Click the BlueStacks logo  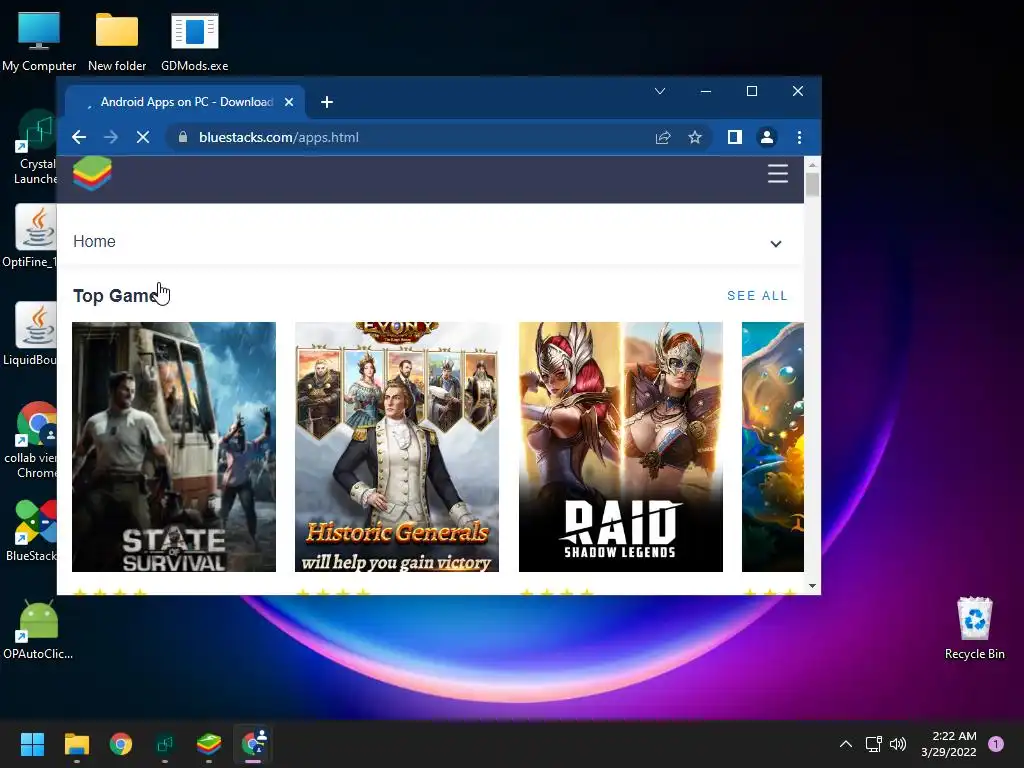92,174
